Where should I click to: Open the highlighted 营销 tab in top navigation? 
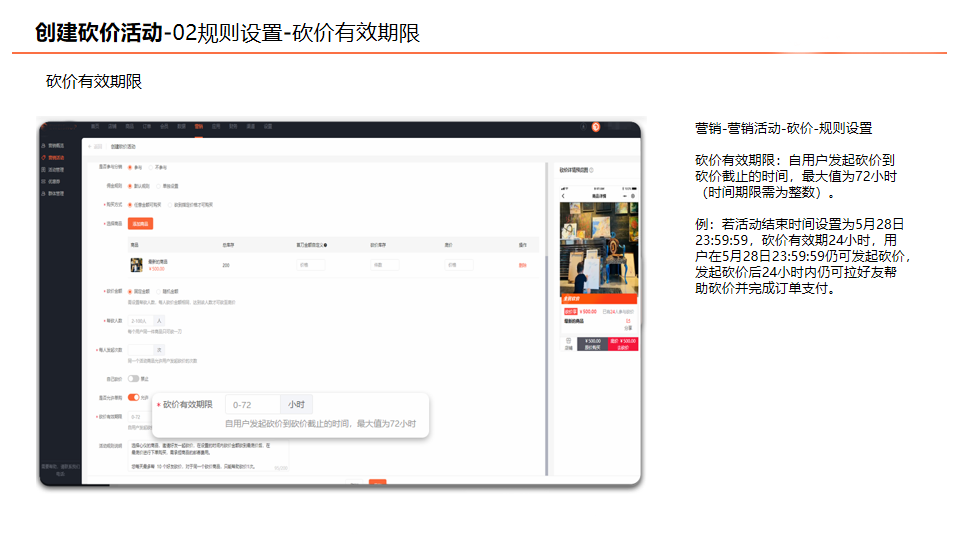coord(199,127)
